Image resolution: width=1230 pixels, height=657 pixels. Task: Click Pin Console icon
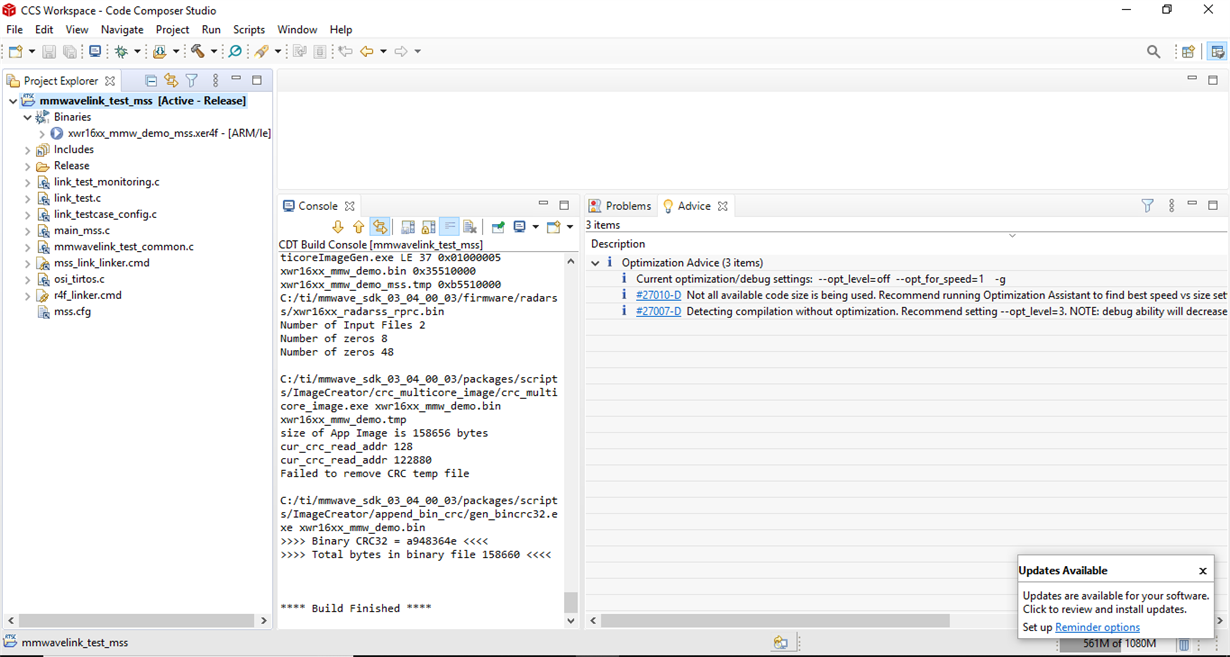[498, 227]
